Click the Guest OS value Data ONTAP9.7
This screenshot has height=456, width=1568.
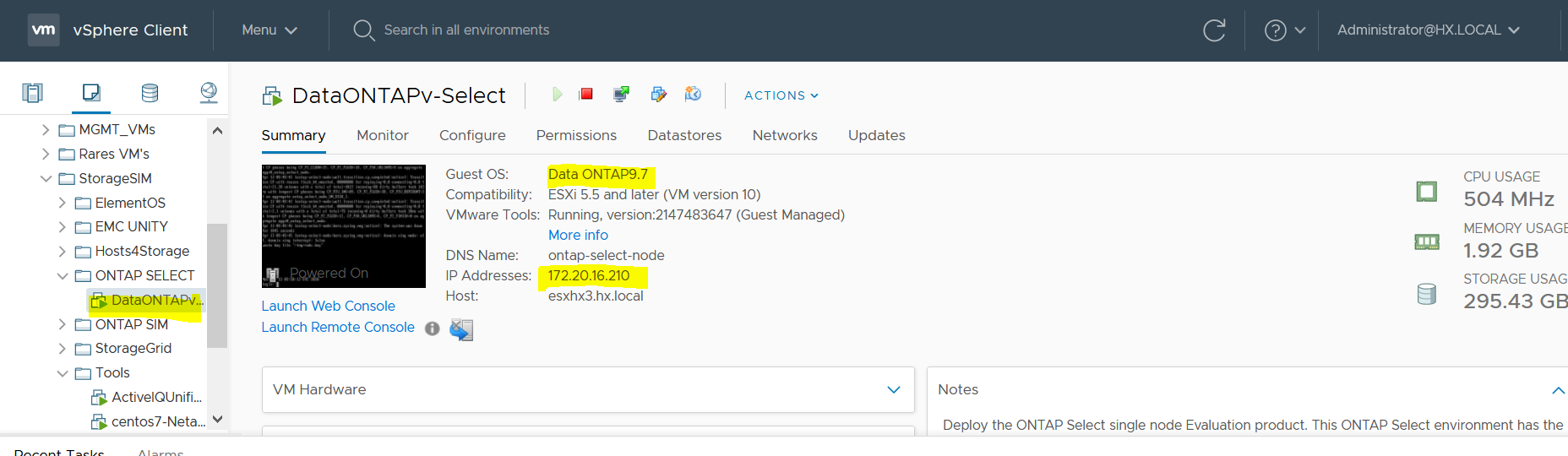[x=598, y=174]
